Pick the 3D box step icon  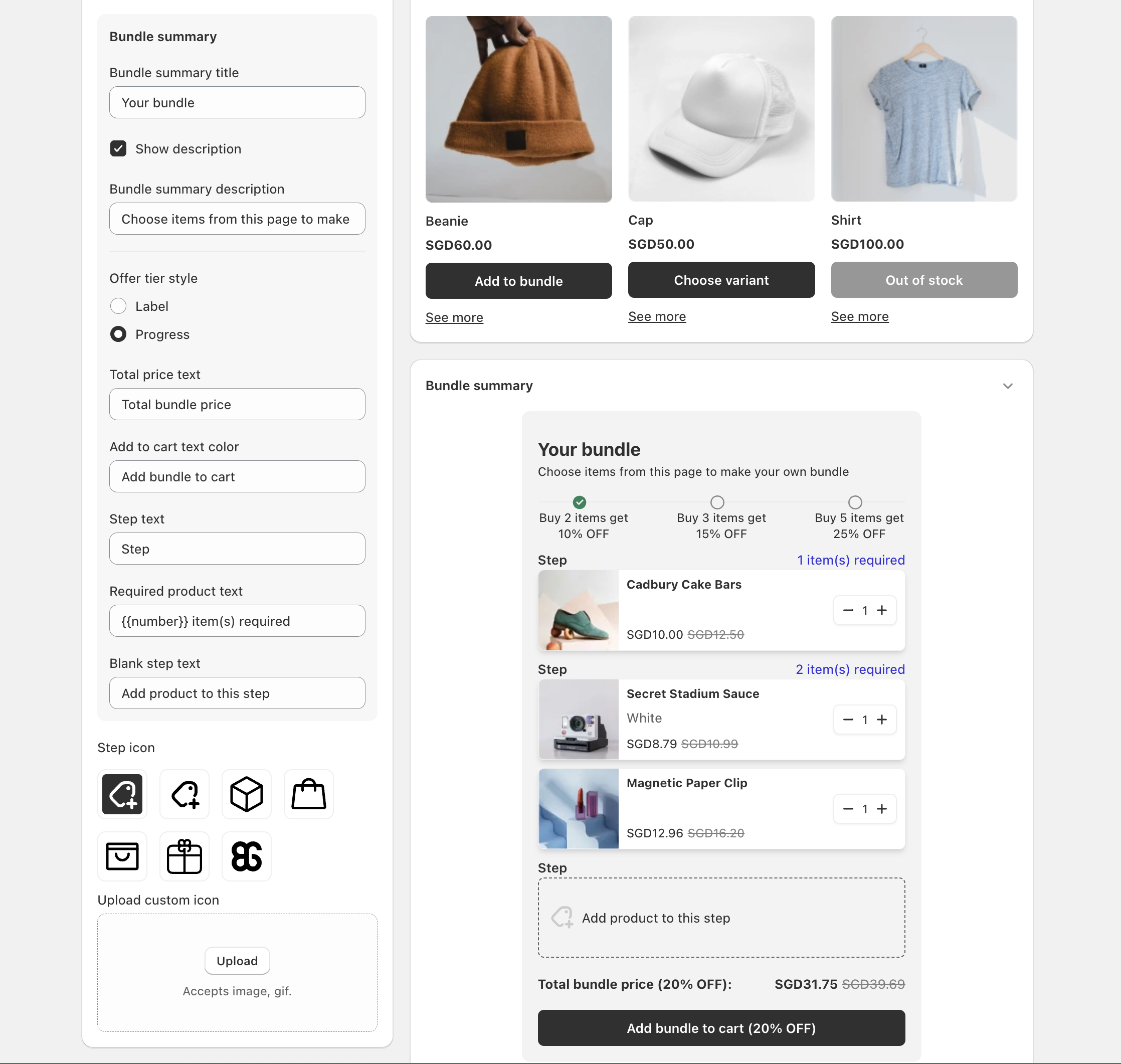click(x=246, y=794)
